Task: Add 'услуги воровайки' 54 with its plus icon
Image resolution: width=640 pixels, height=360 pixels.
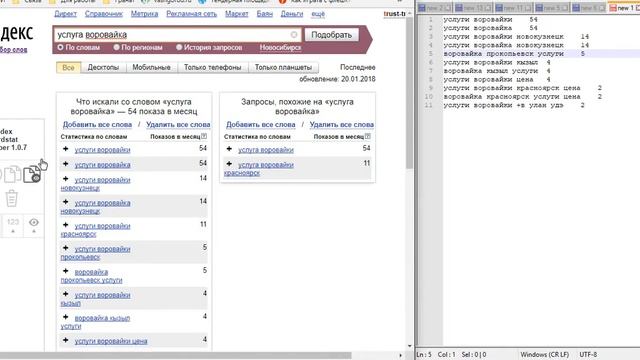Action: pyautogui.click(x=66, y=149)
